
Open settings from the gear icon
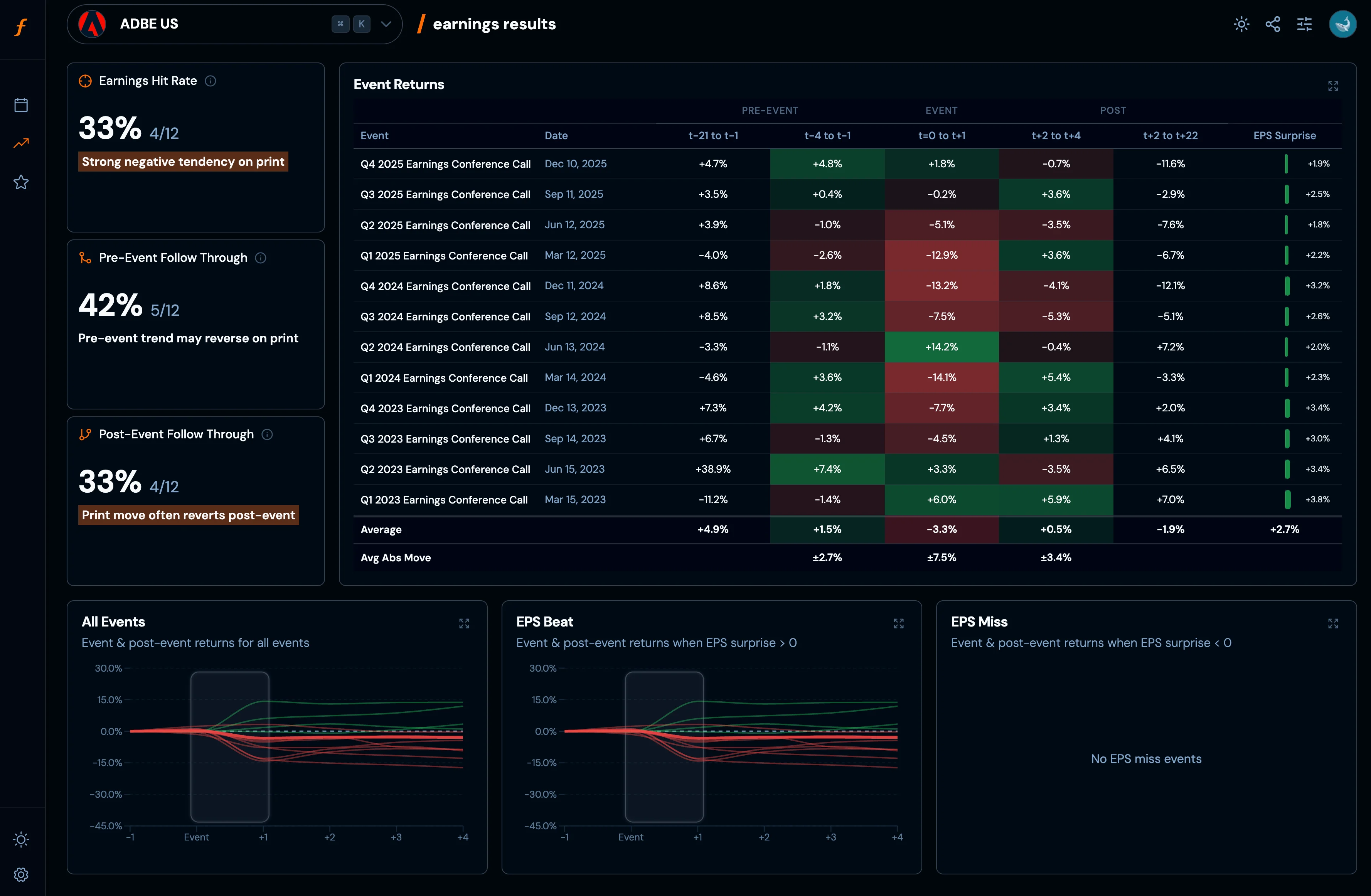[21, 875]
